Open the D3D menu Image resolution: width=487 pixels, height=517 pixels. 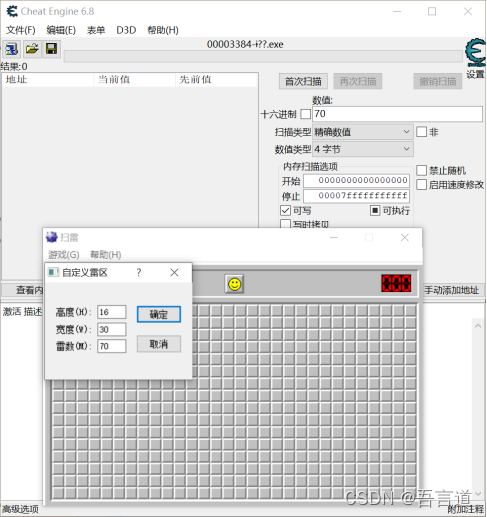126,30
